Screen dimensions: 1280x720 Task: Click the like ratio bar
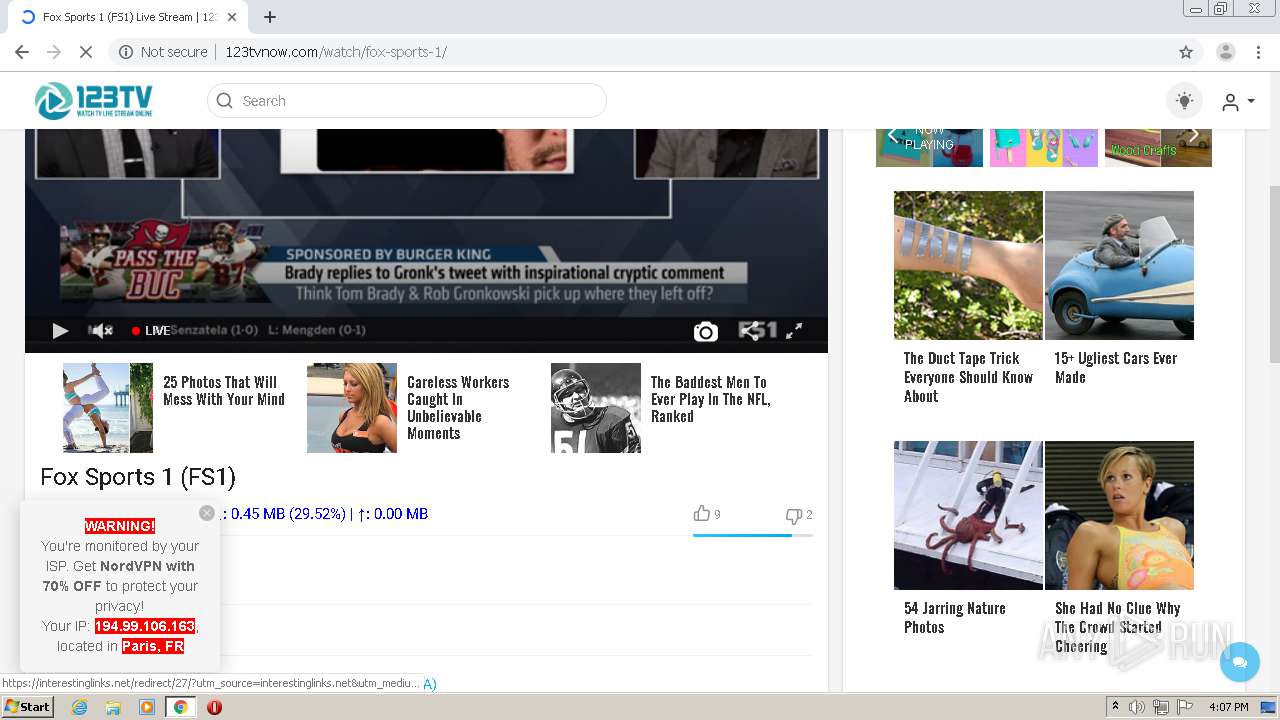tap(752, 535)
